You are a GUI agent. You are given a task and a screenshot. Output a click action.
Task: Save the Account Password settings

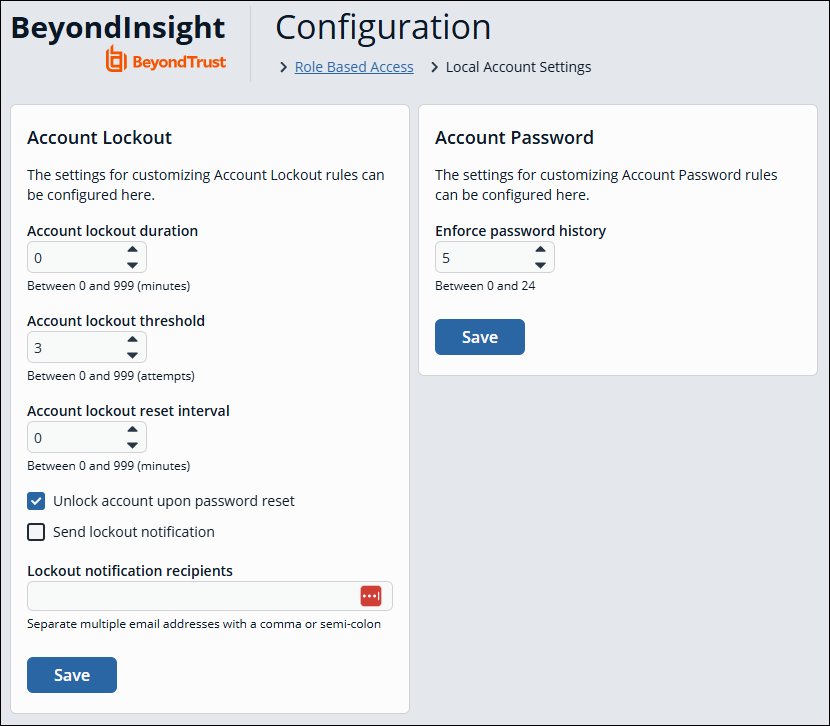480,337
